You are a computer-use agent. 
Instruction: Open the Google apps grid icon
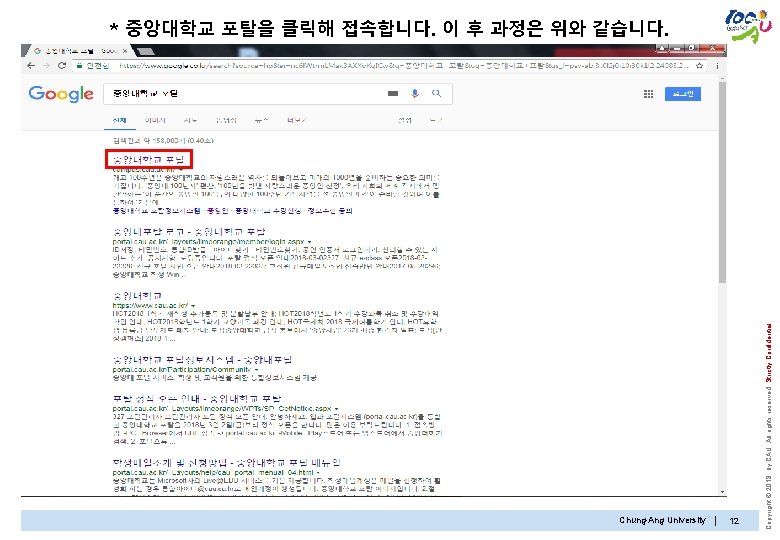tap(648, 94)
